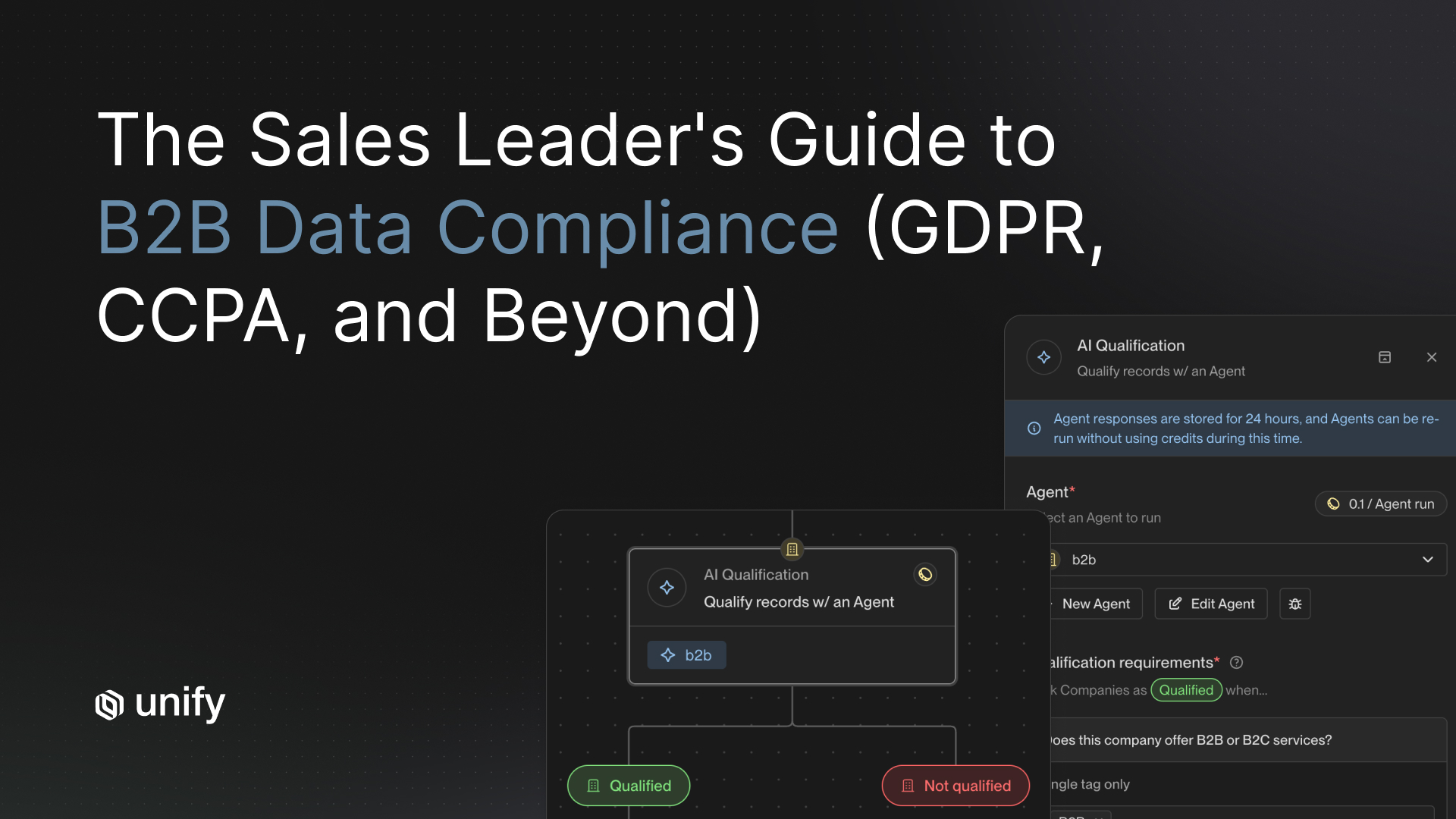Click the New Agent button

click(1095, 604)
